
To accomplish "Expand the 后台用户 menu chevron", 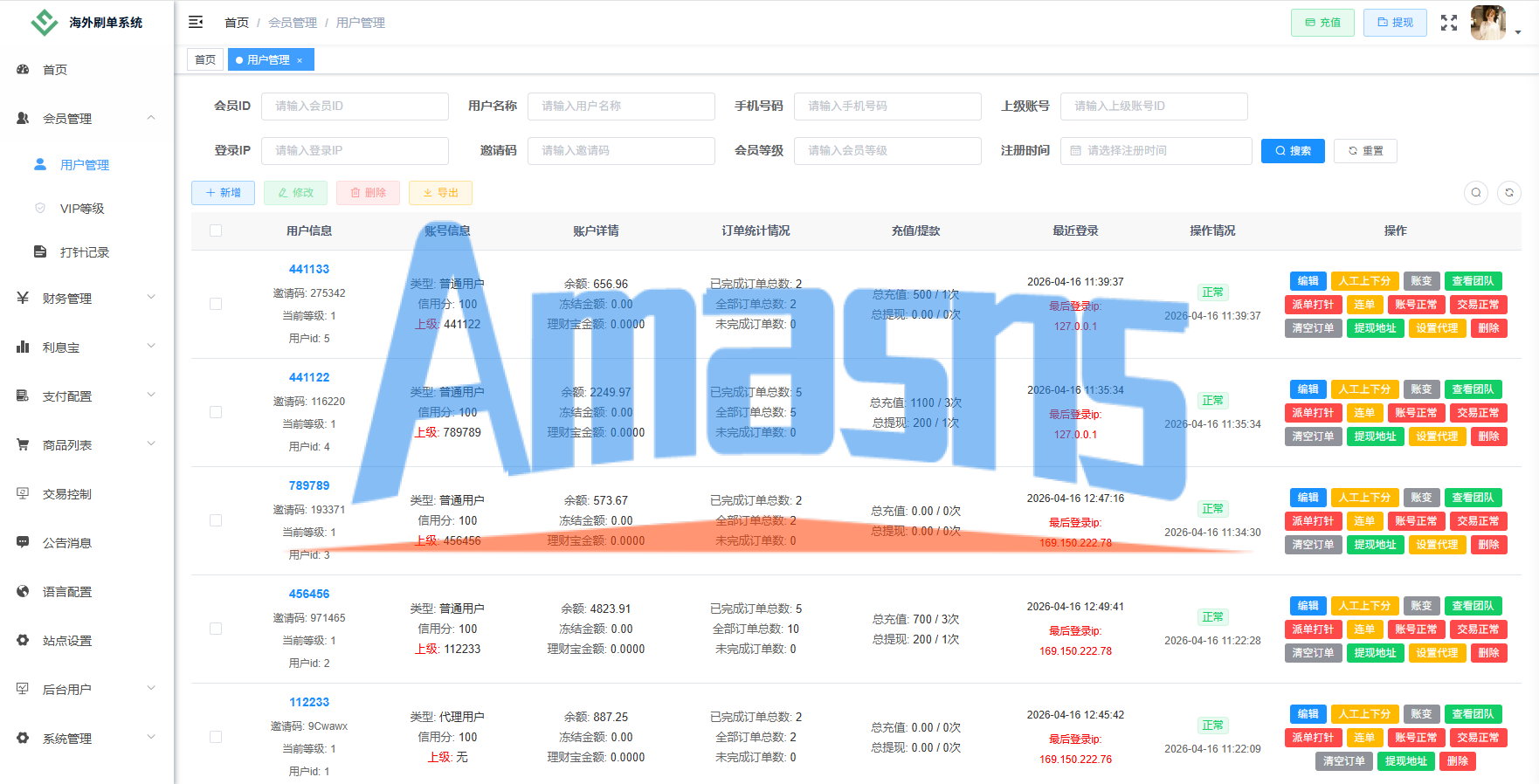I will [x=151, y=689].
